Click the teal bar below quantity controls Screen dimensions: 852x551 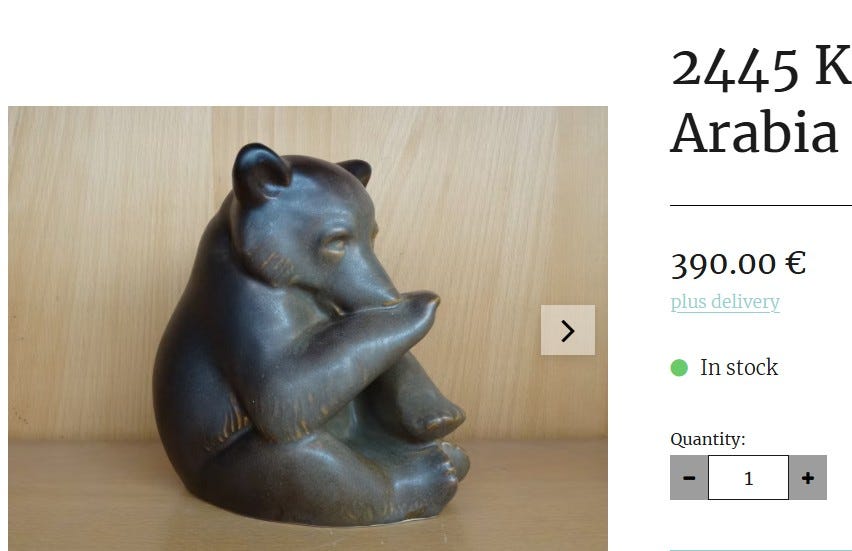pos(761,549)
